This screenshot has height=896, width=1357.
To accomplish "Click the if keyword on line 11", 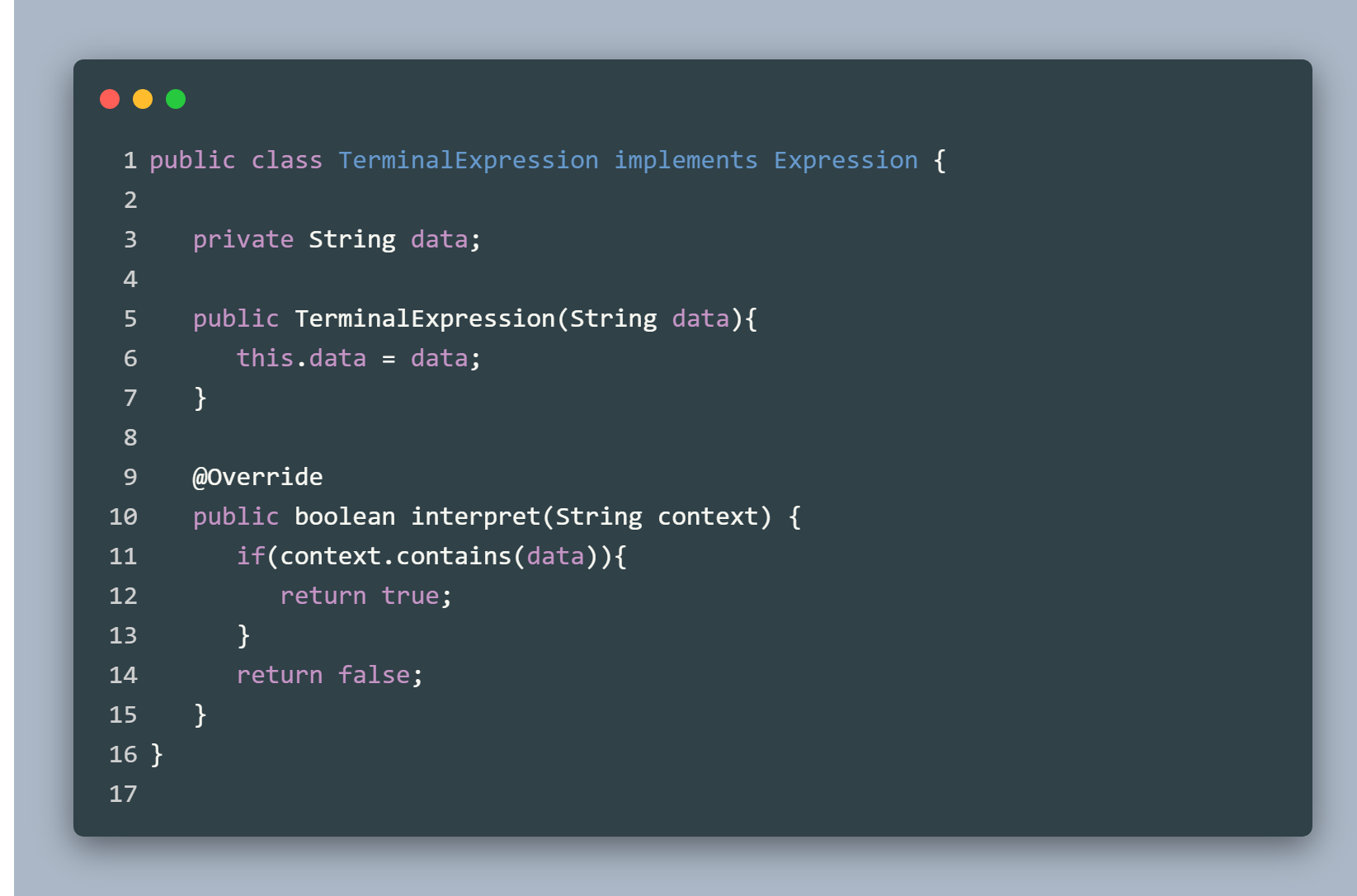I will (251, 556).
